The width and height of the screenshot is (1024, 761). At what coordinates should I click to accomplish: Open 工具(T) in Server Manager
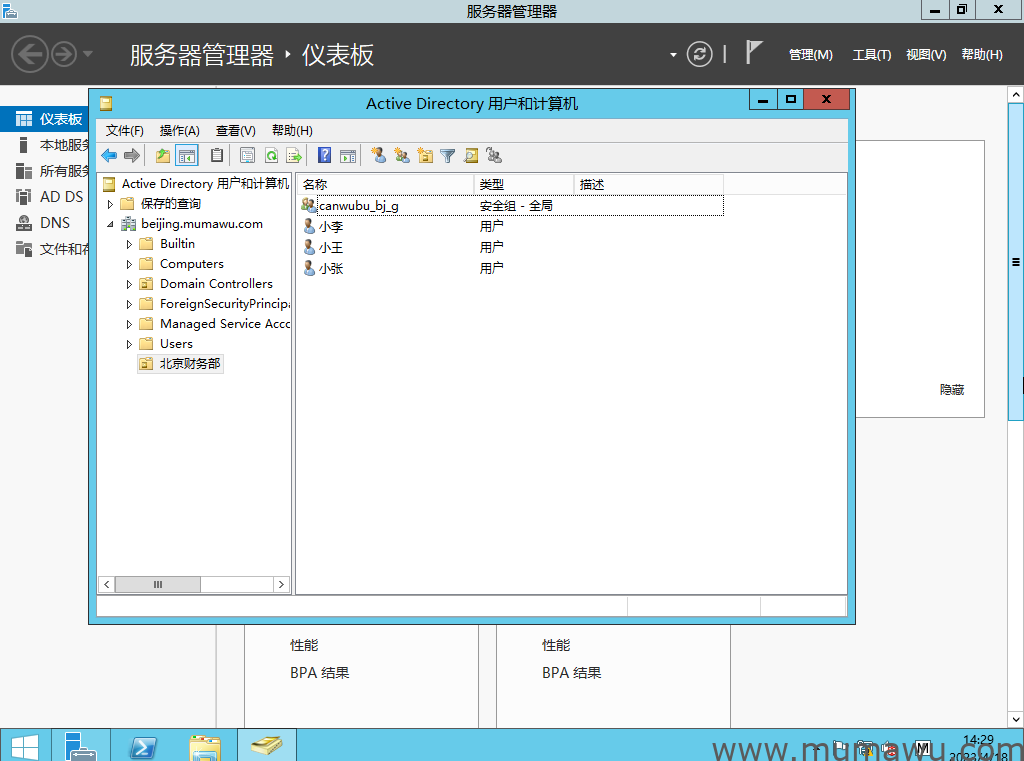(x=871, y=55)
